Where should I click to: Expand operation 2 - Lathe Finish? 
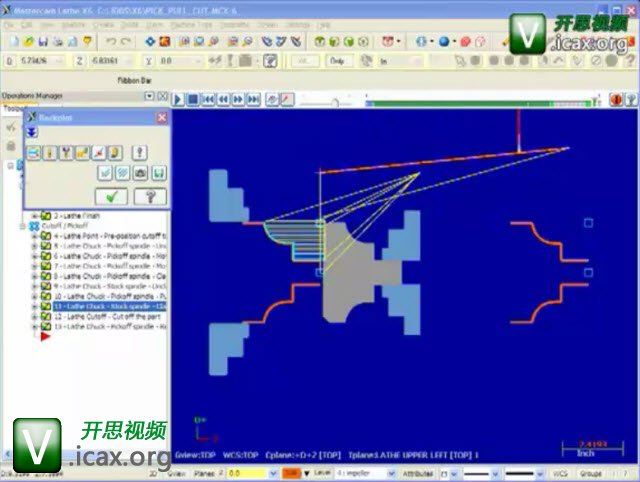click(x=35, y=215)
